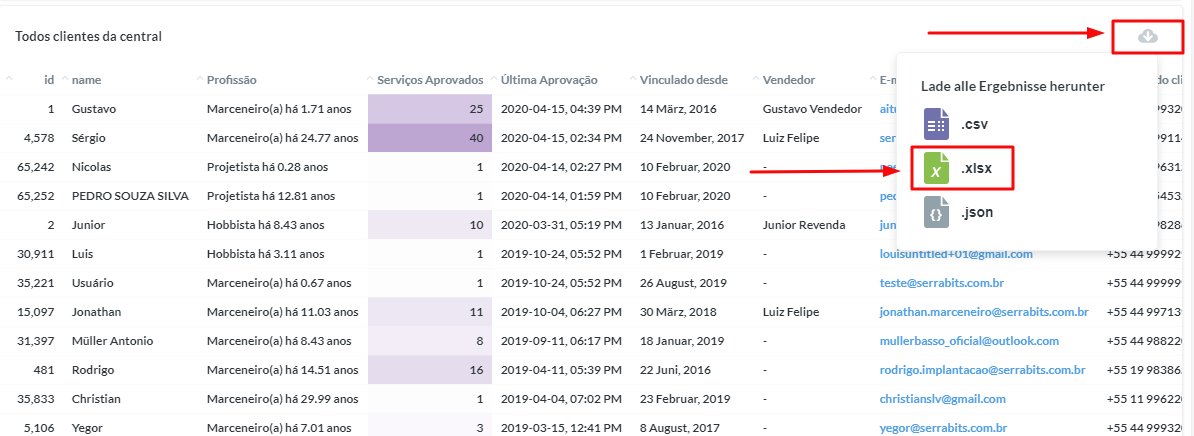Sort by Vendedor column header
Screen dimensions: 1194x436
pyautogui.click(x=789, y=80)
